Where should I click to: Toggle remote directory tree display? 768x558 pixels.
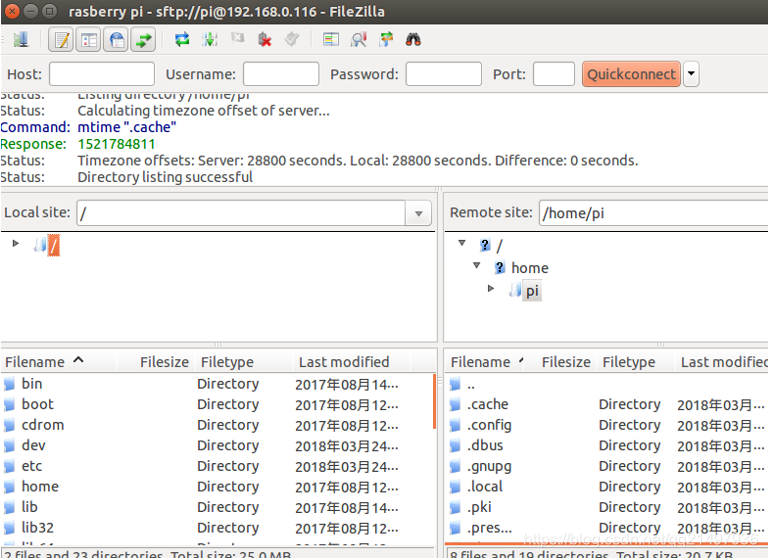click(117, 40)
